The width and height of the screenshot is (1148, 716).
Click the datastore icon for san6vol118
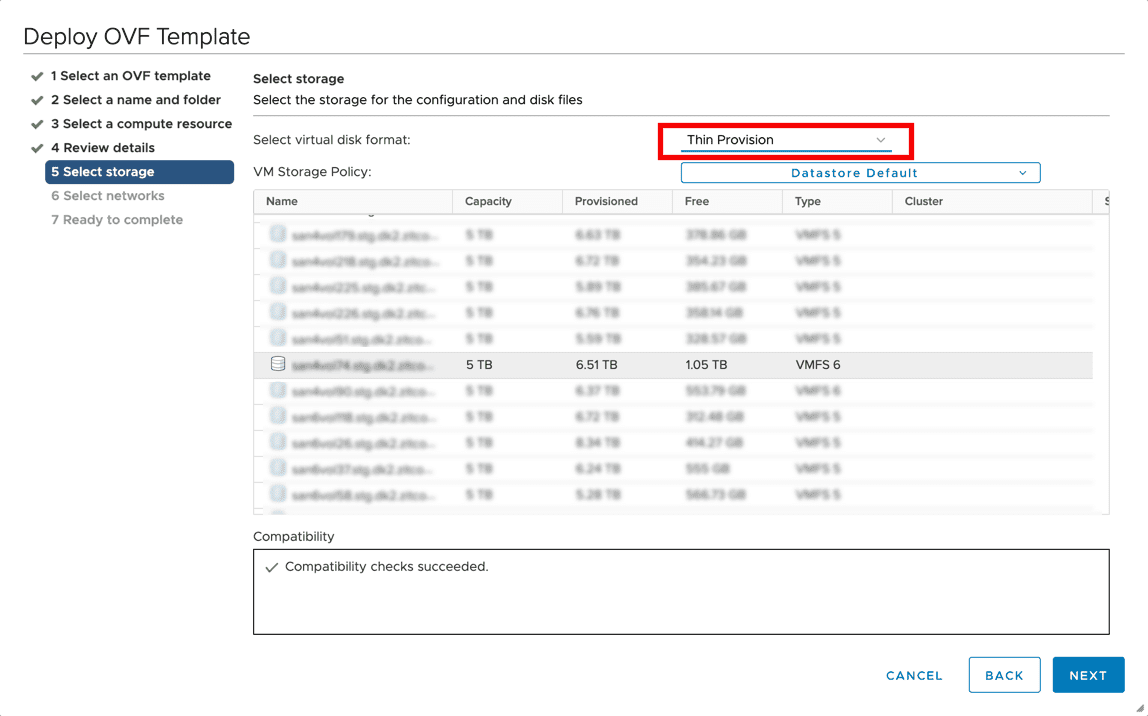click(x=278, y=417)
